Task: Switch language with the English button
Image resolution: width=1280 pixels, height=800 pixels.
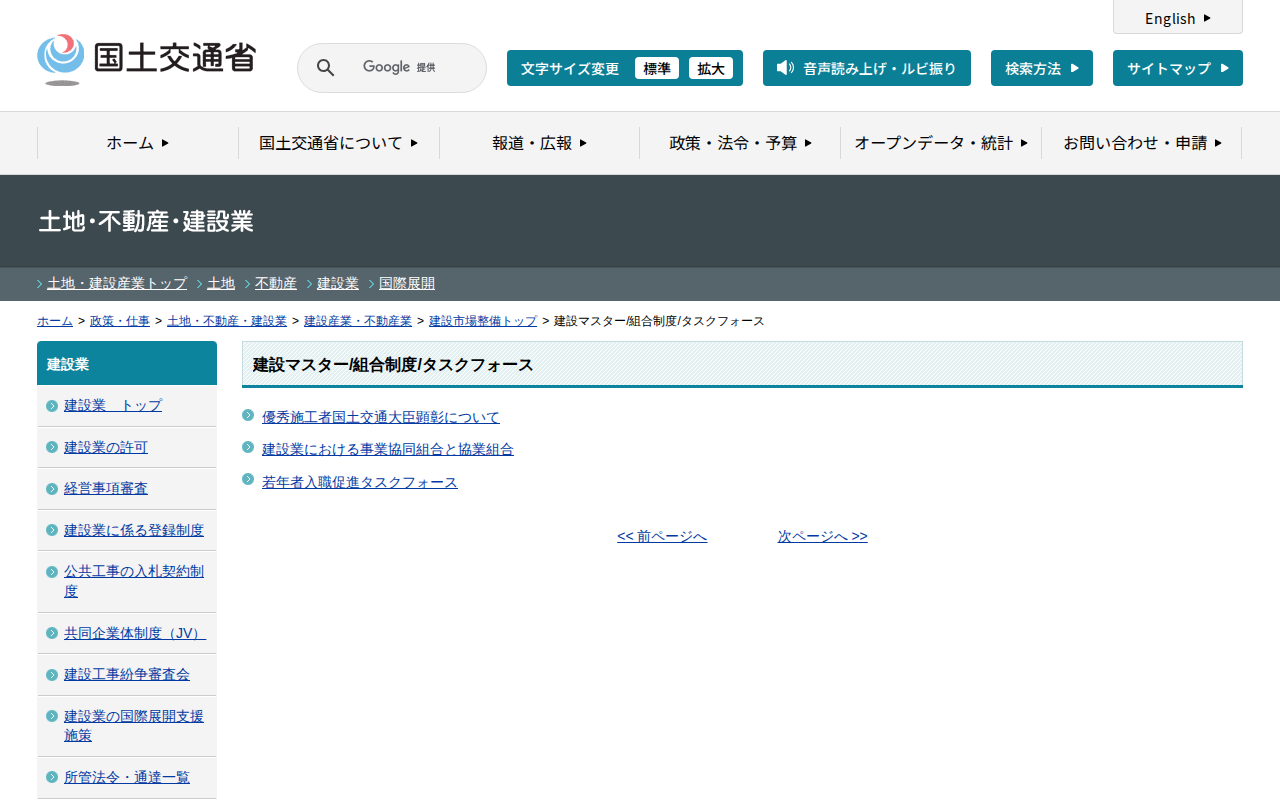Action: pyautogui.click(x=1177, y=18)
